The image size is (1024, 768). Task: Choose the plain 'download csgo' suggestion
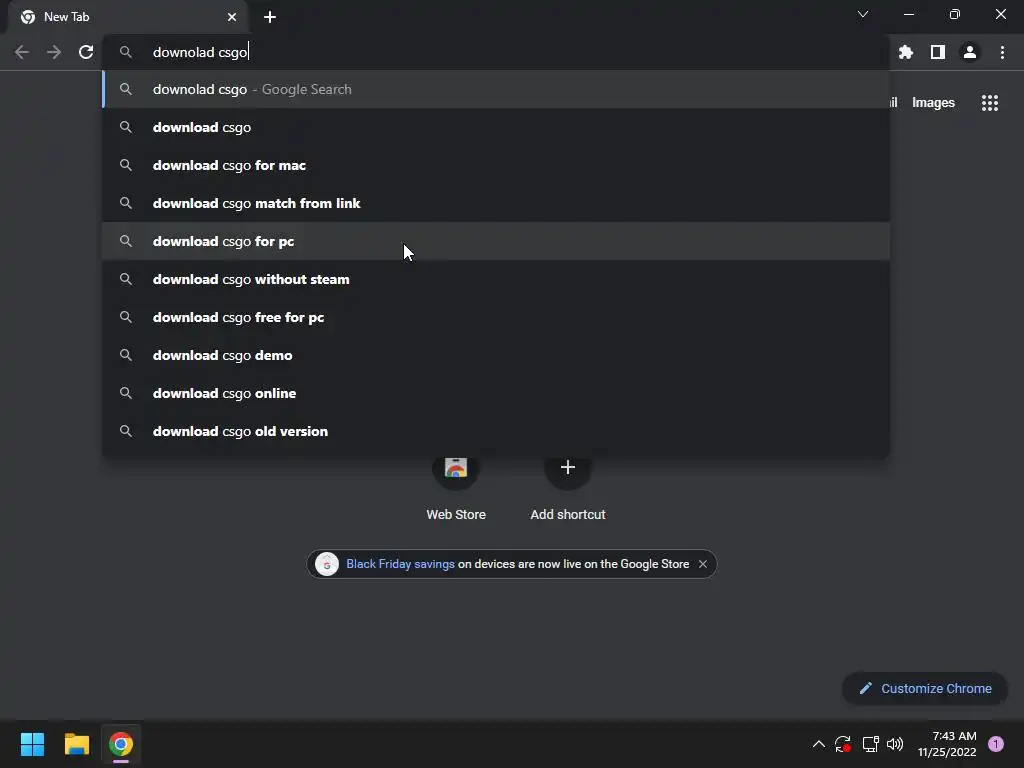tap(496, 127)
